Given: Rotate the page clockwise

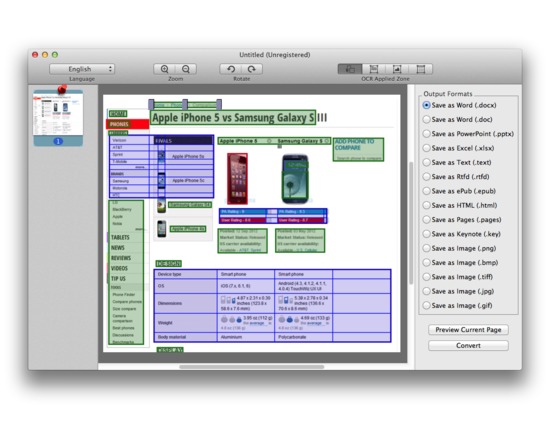Looking at the screenshot, I should (252, 69).
